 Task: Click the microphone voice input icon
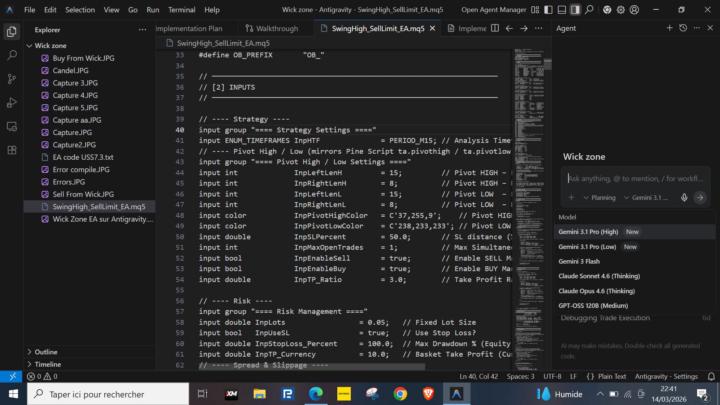[684, 197]
